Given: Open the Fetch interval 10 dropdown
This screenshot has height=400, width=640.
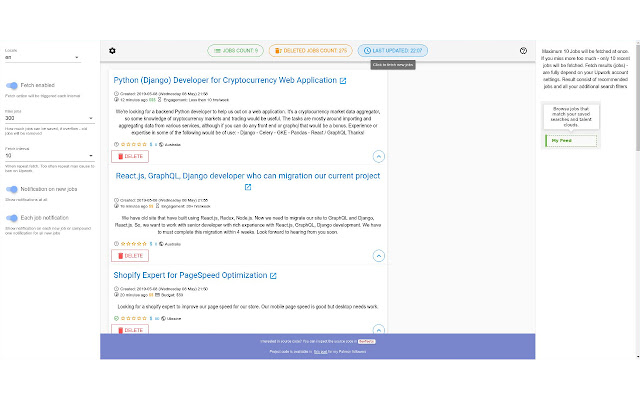Looking at the screenshot, I should click(49, 156).
